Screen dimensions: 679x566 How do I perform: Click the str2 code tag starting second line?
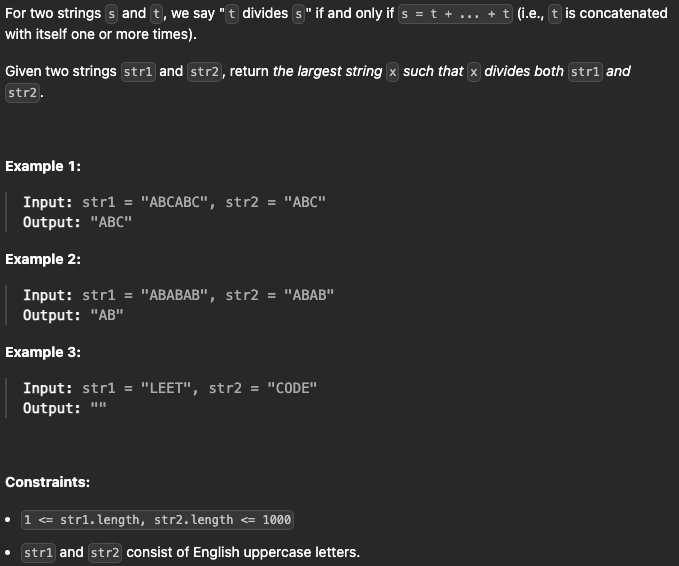tap(23, 93)
